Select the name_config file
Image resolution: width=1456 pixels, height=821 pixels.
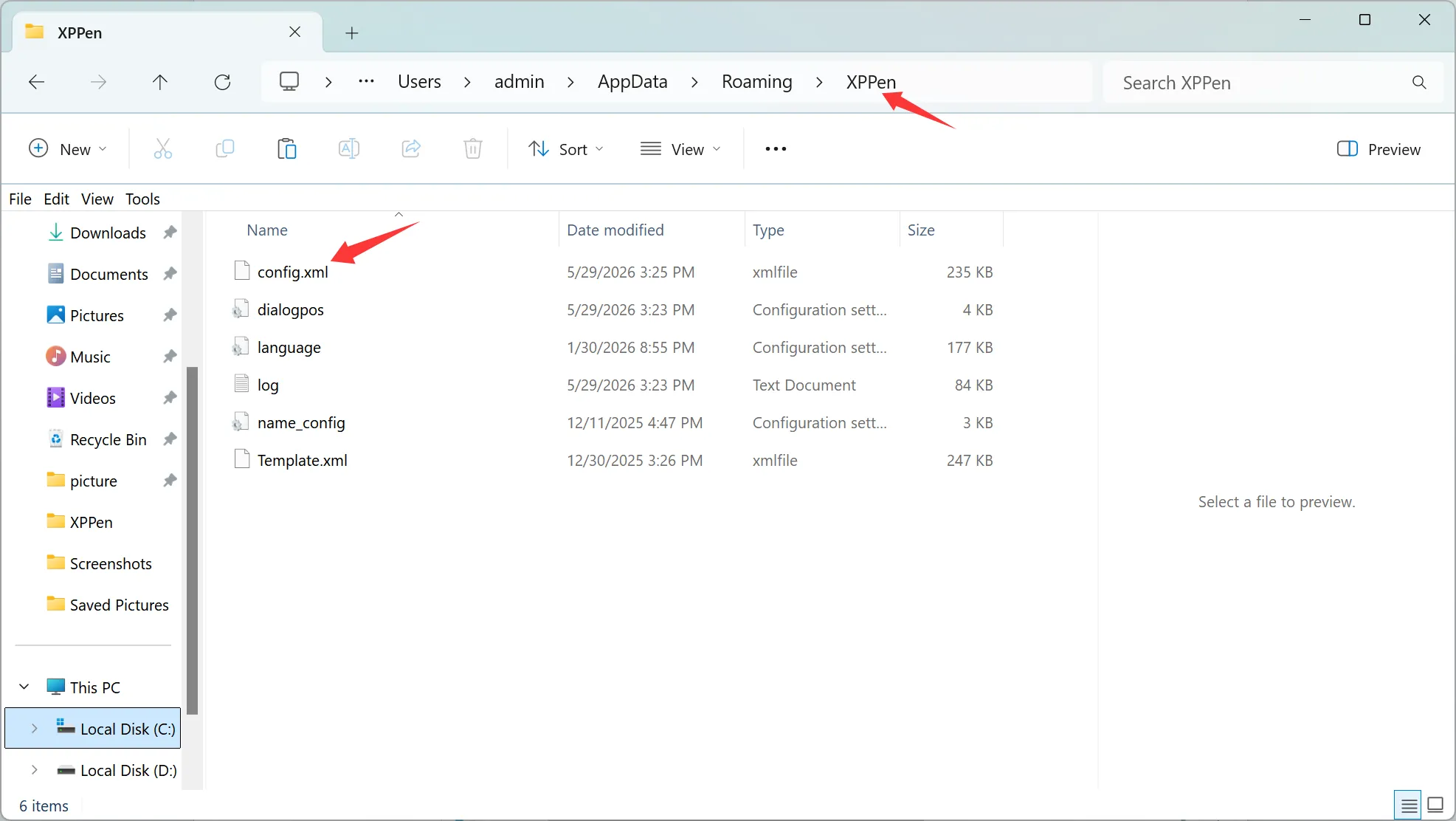(x=301, y=422)
